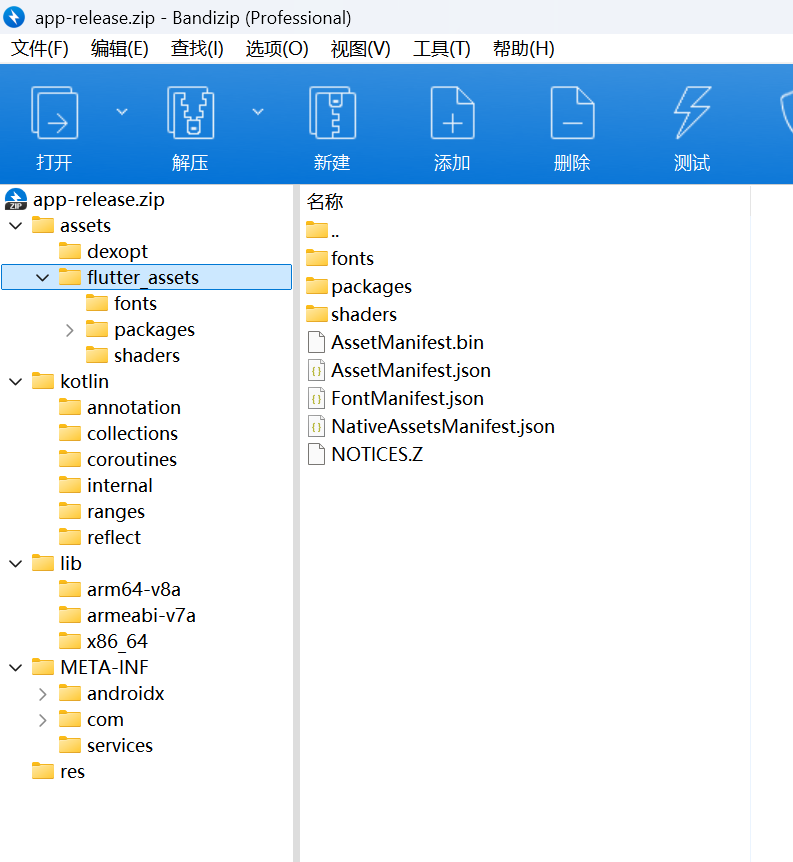Open the dropdown arrow next to 解压
The image size is (793, 862).
tap(258, 112)
